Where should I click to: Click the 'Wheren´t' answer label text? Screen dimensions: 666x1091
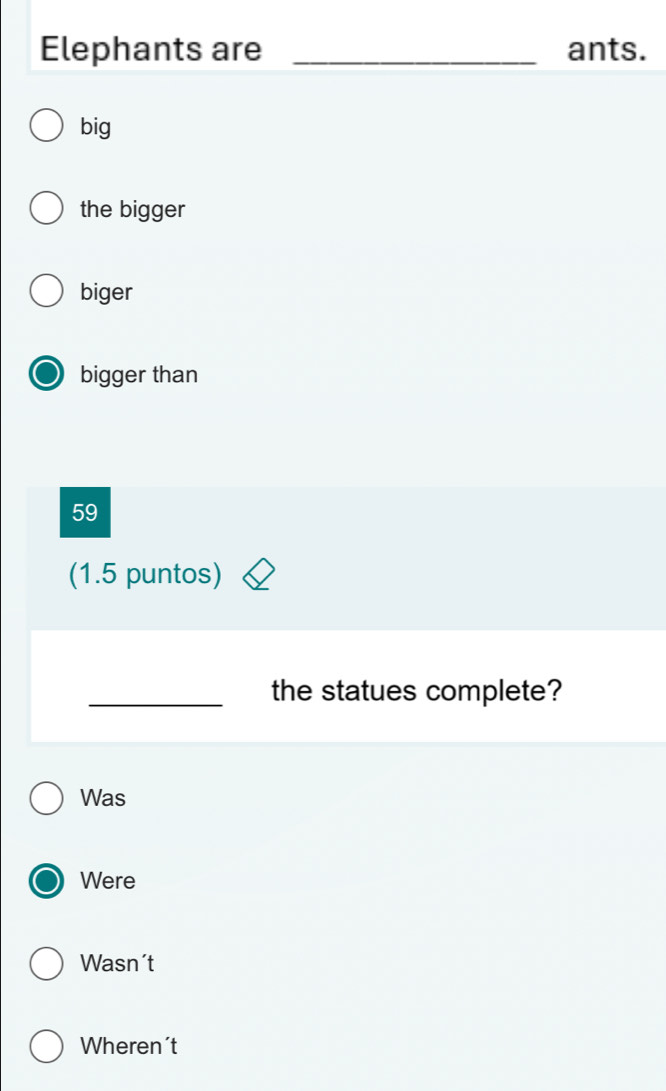click(129, 1046)
